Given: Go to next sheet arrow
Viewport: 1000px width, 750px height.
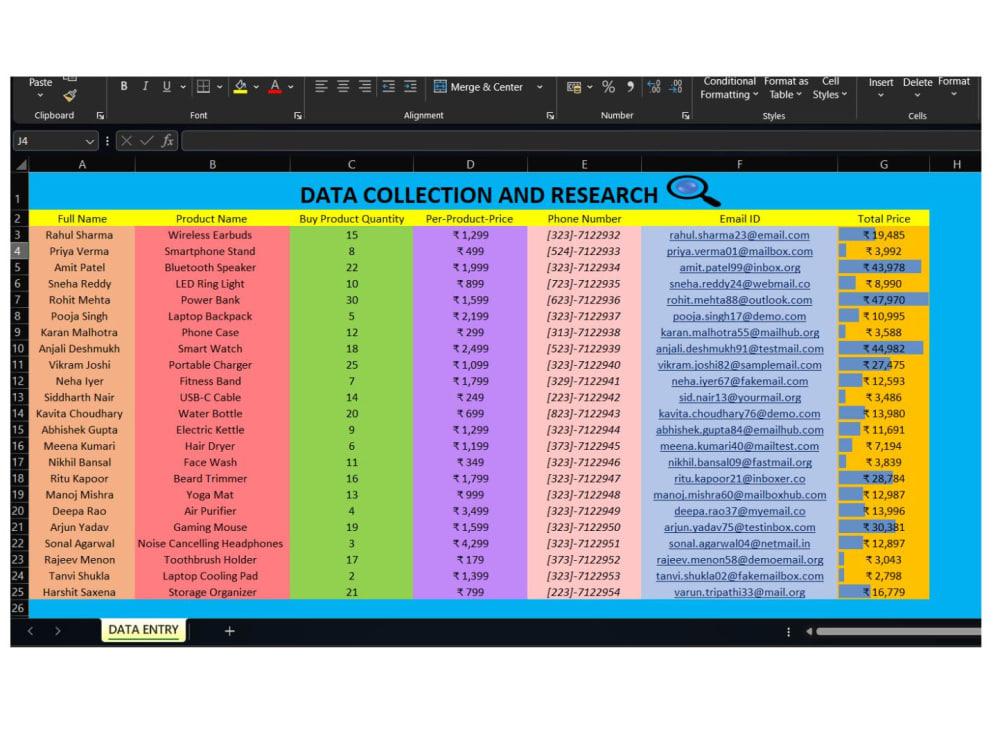Looking at the screenshot, I should tap(58, 631).
